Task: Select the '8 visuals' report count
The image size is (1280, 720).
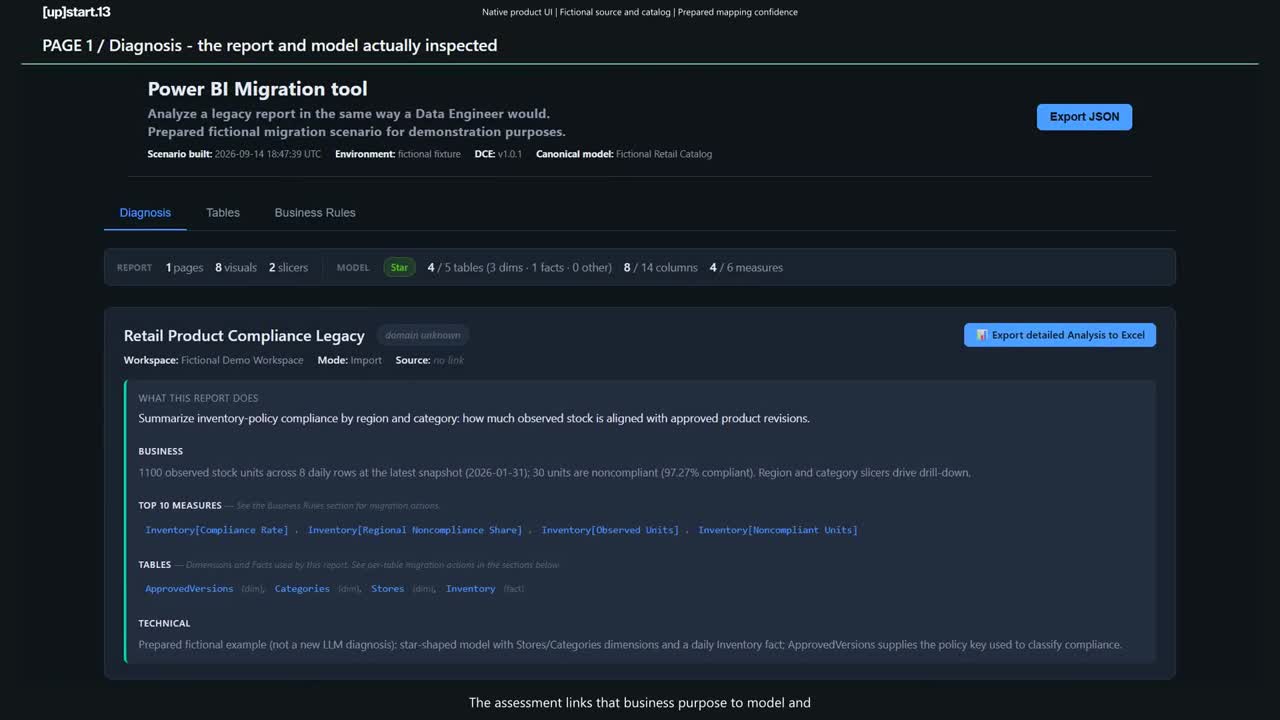Action: coord(236,268)
